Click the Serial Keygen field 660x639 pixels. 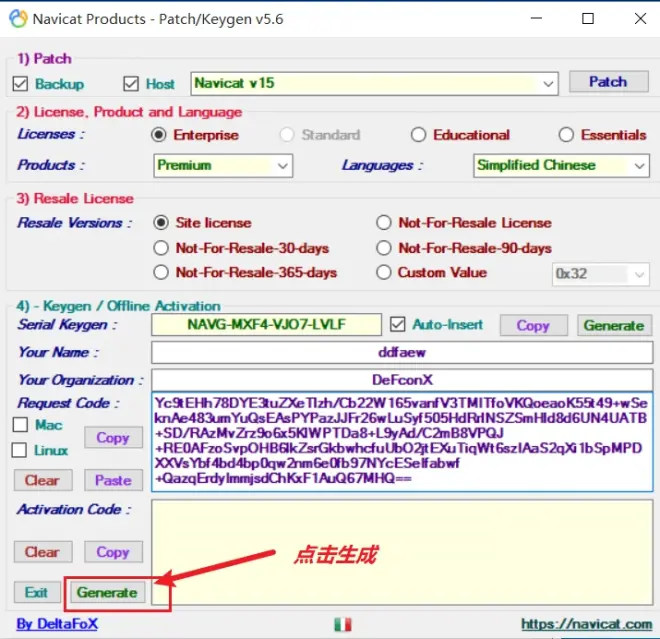[266, 324]
